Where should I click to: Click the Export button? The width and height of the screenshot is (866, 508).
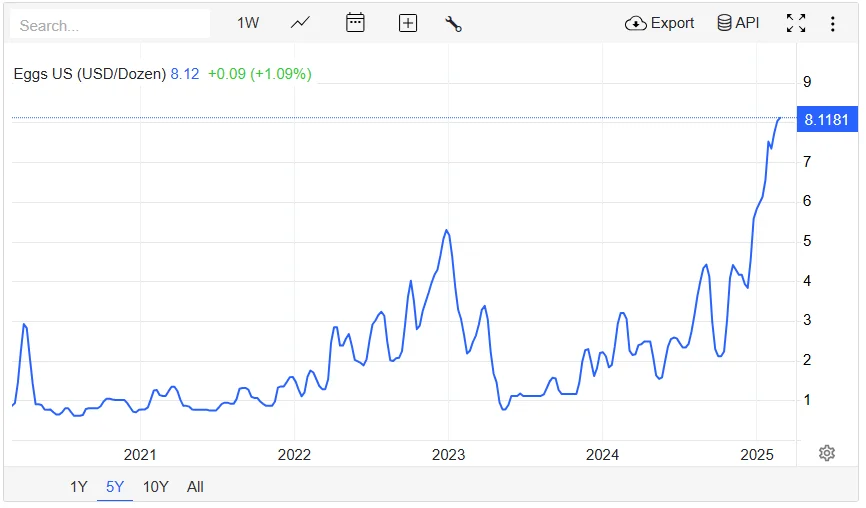pyautogui.click(x=660, y=23)
